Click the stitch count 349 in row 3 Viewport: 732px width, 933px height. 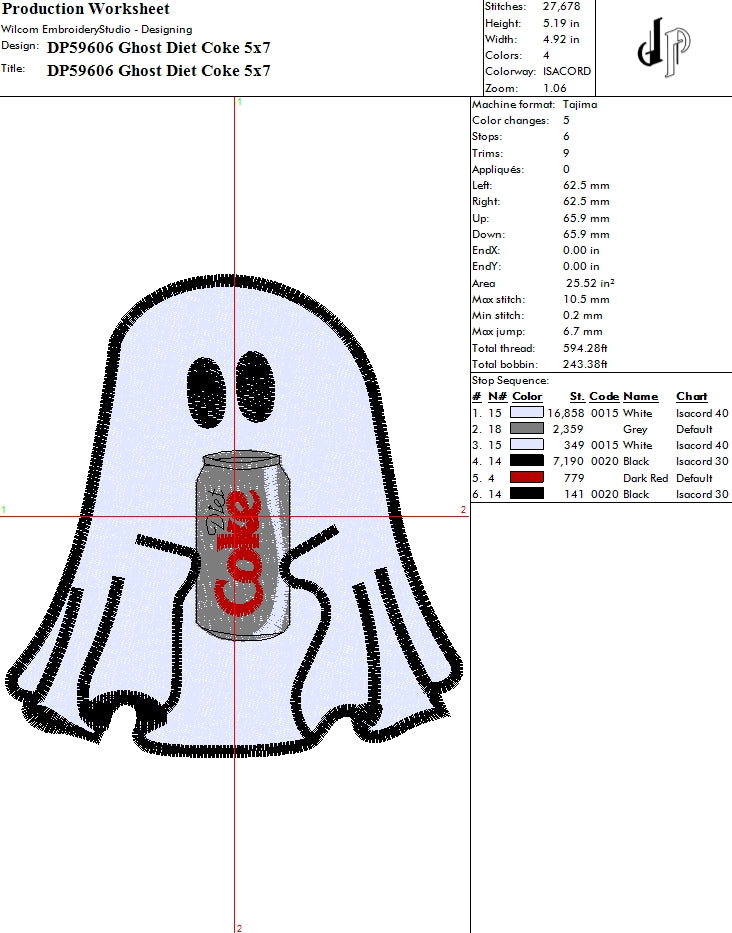point(574,445)
